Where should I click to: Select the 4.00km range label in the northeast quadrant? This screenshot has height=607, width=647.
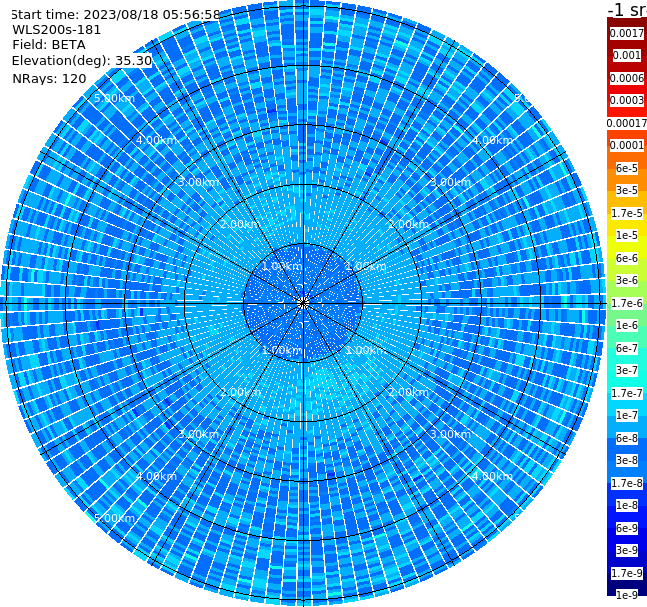(492, 140)
